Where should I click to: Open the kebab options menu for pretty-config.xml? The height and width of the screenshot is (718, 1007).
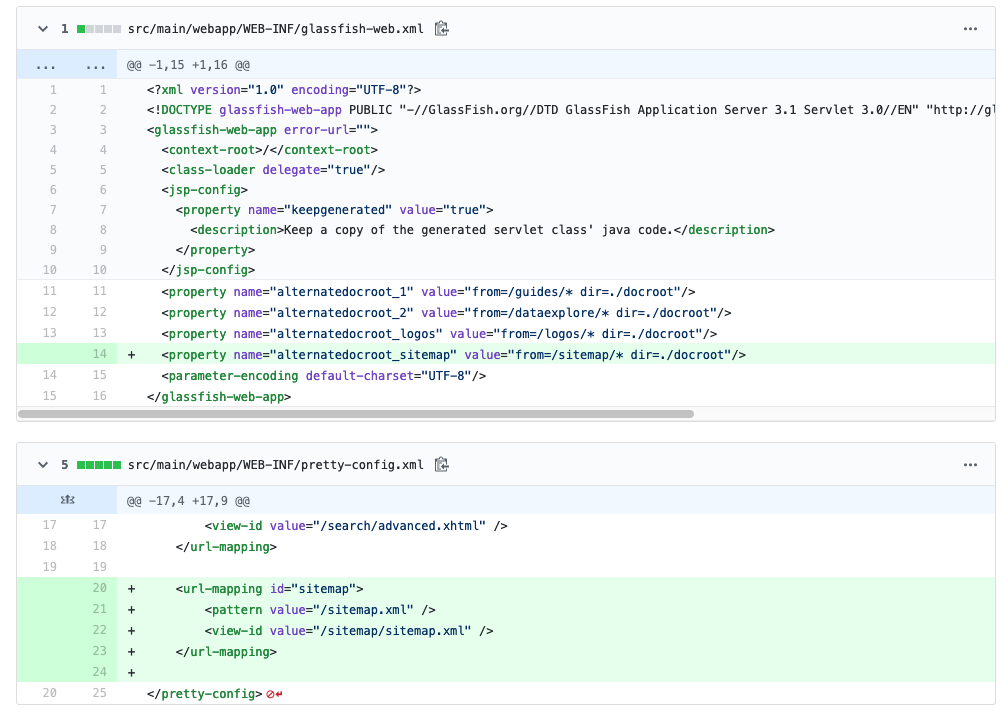point(970,465)
